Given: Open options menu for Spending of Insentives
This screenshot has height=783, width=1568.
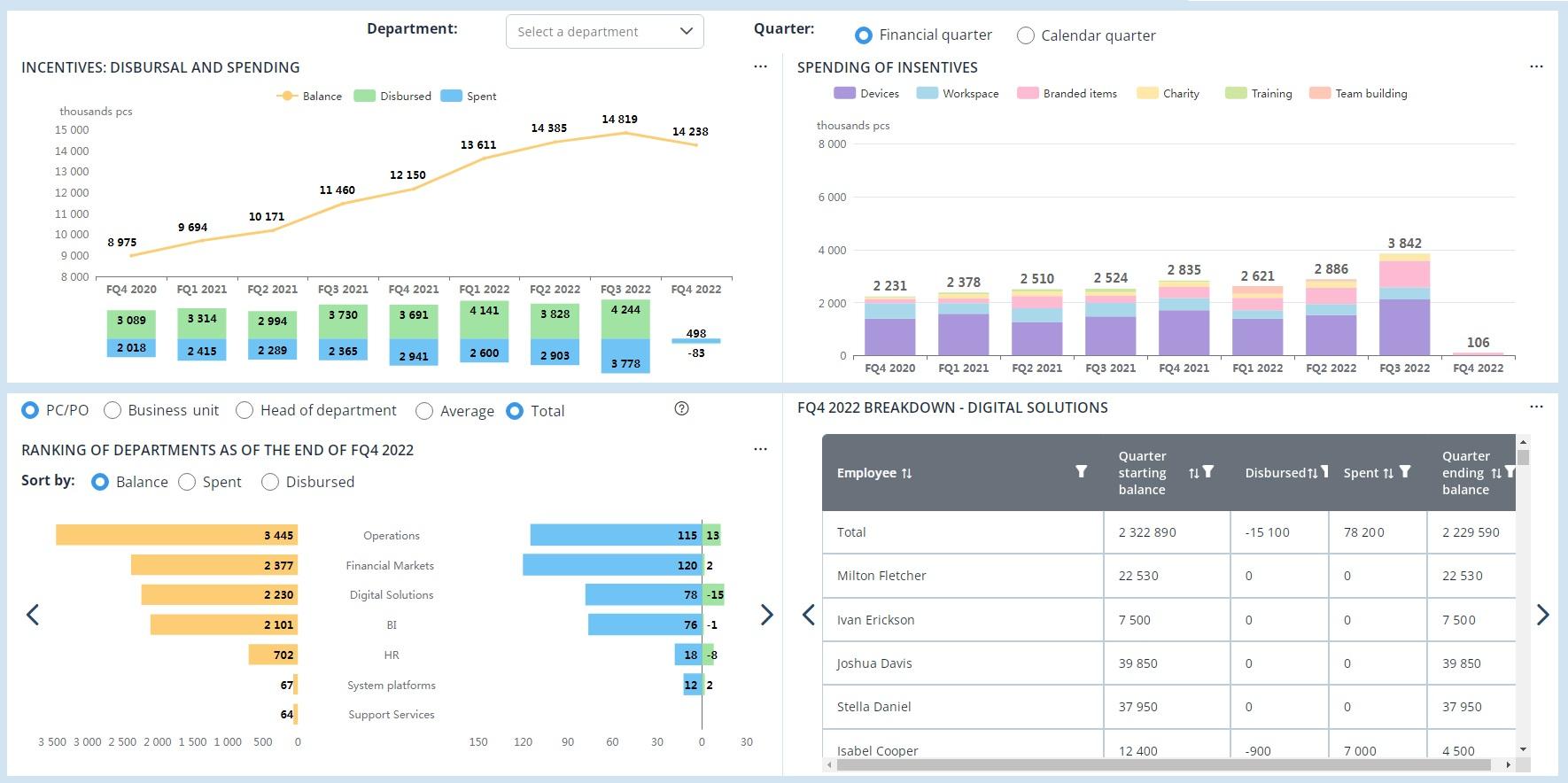Looking at the screenshot, I should (1536, 67).
